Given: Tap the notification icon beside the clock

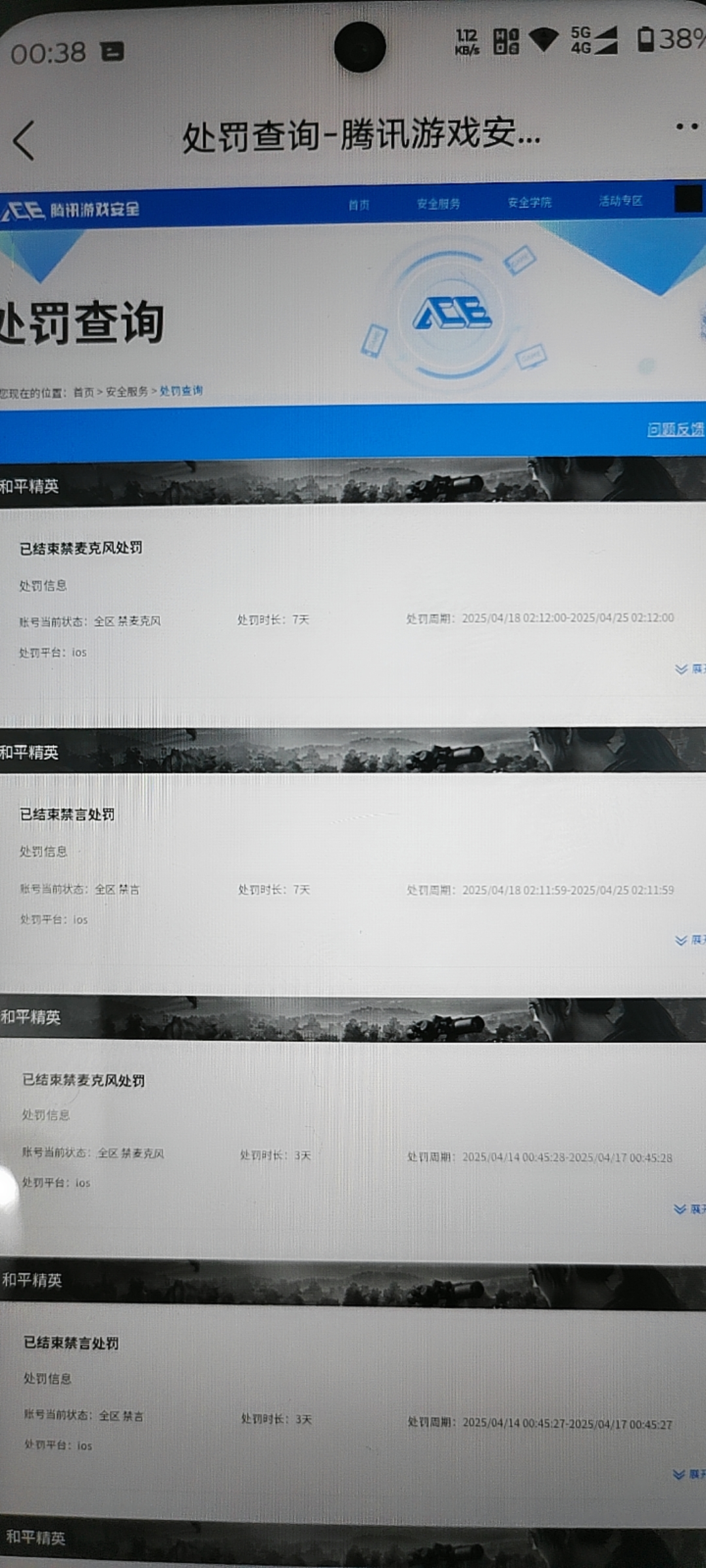Looking at the screenshot, I should point(112,52).
